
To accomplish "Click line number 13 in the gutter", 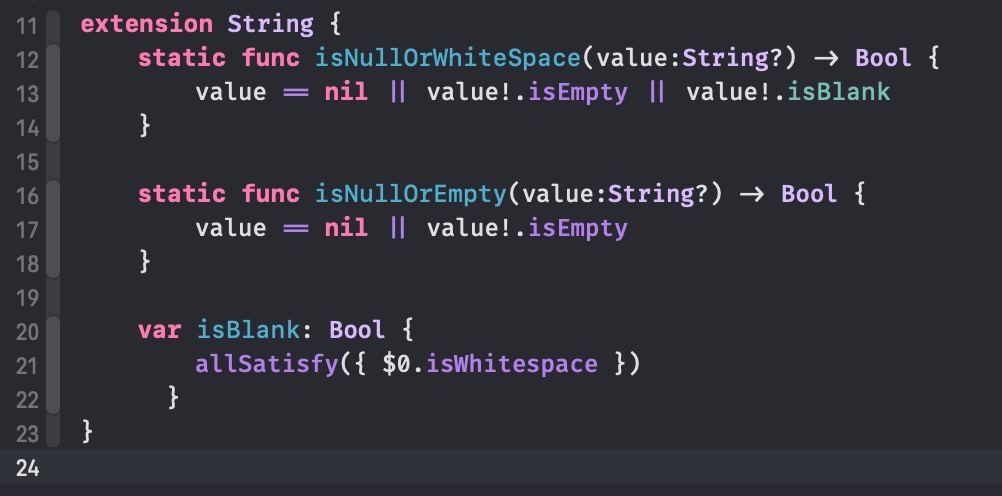I will click(x=27, y=94).
